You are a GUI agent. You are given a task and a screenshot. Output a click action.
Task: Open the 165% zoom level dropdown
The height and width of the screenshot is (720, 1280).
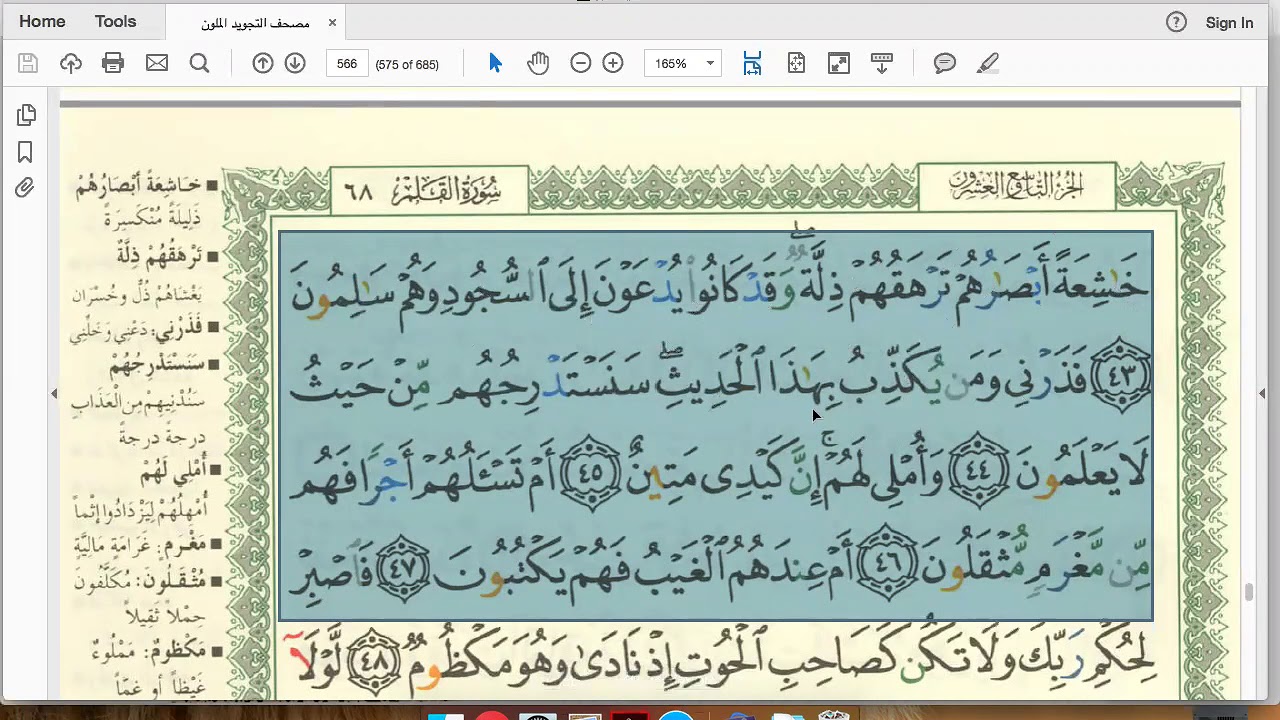click(683, 63)
